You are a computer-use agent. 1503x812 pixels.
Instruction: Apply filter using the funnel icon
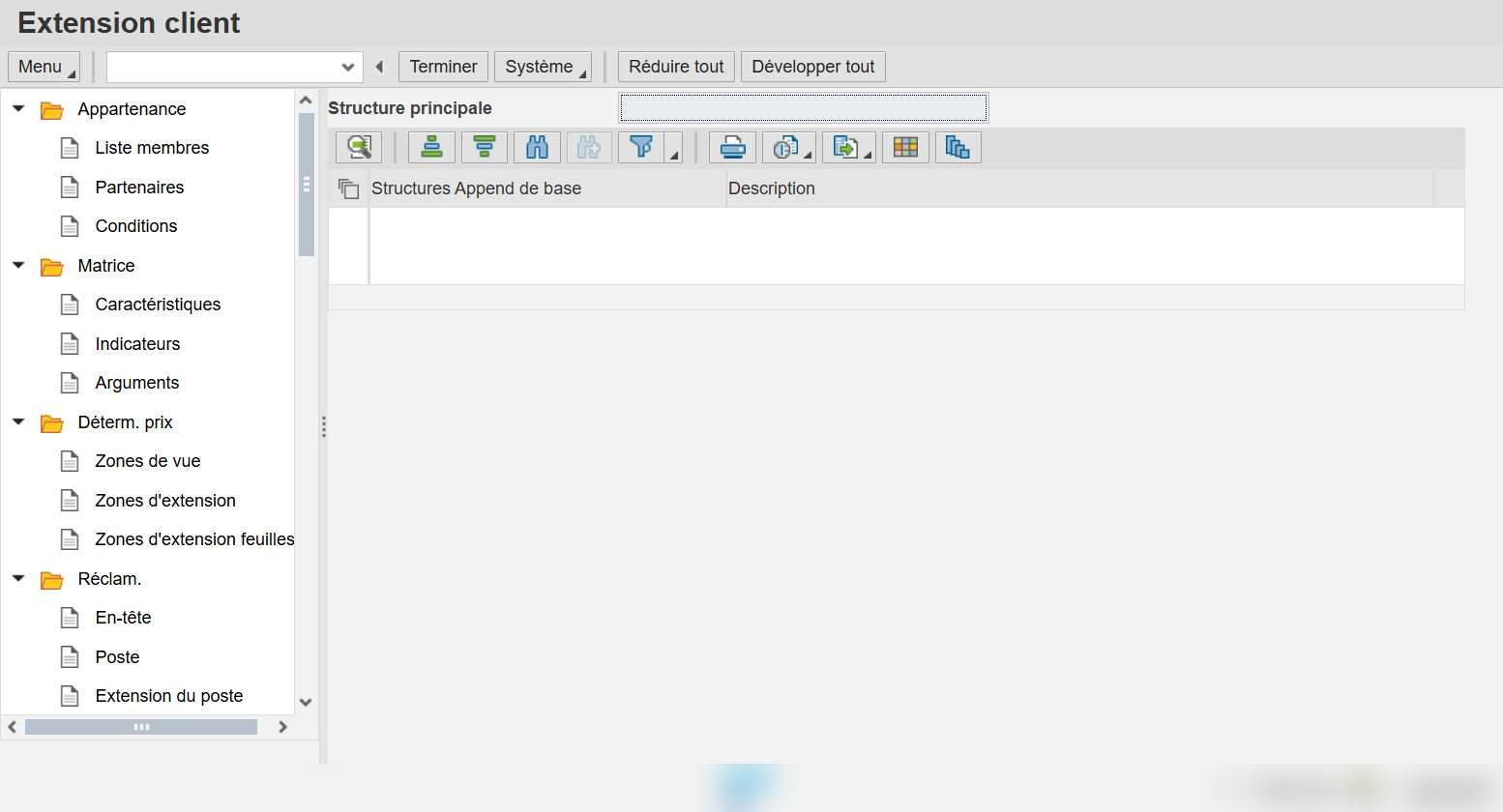[x=640, y=147]
